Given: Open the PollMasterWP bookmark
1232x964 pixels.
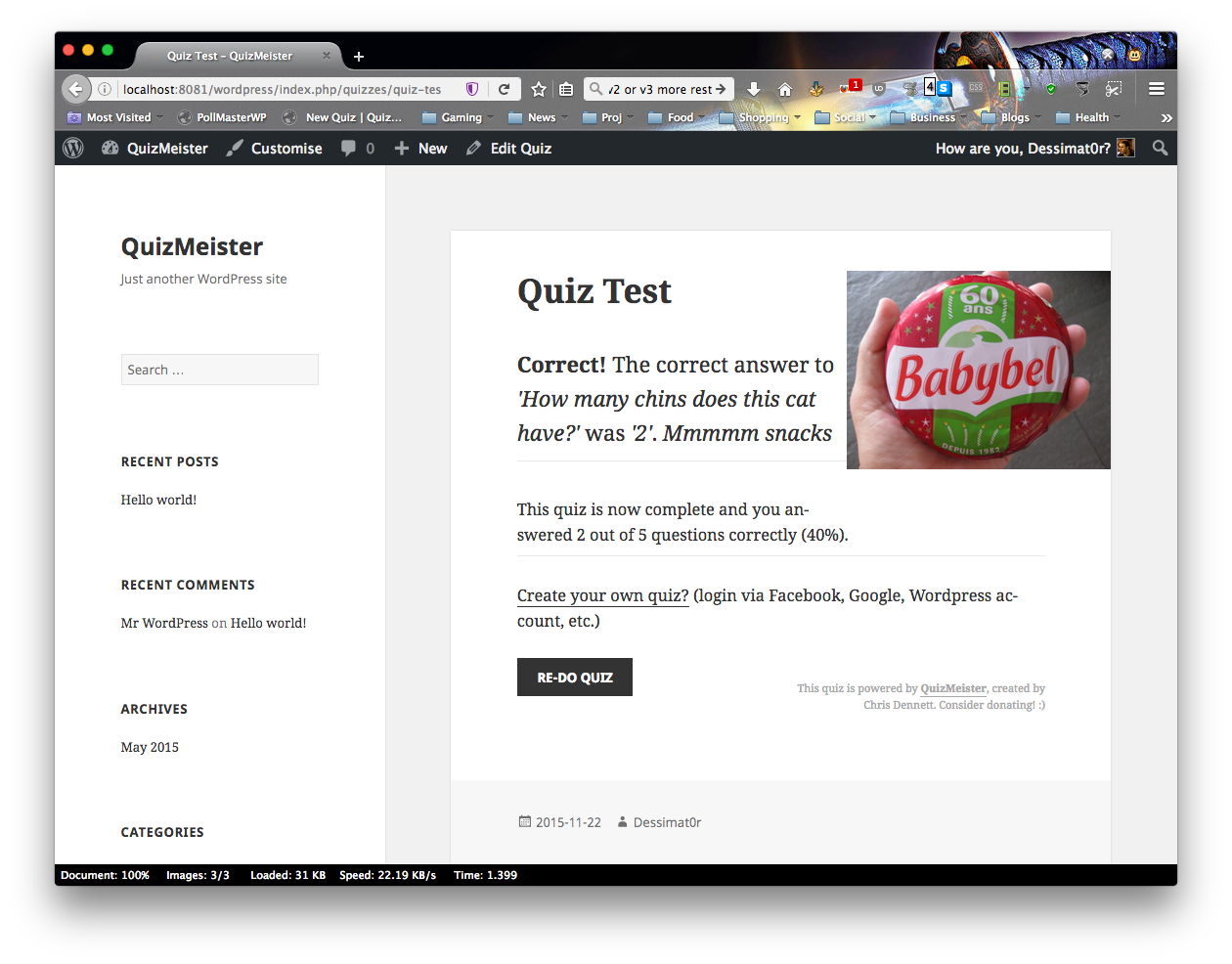Looking at the screenshot, I should (222, 117).
